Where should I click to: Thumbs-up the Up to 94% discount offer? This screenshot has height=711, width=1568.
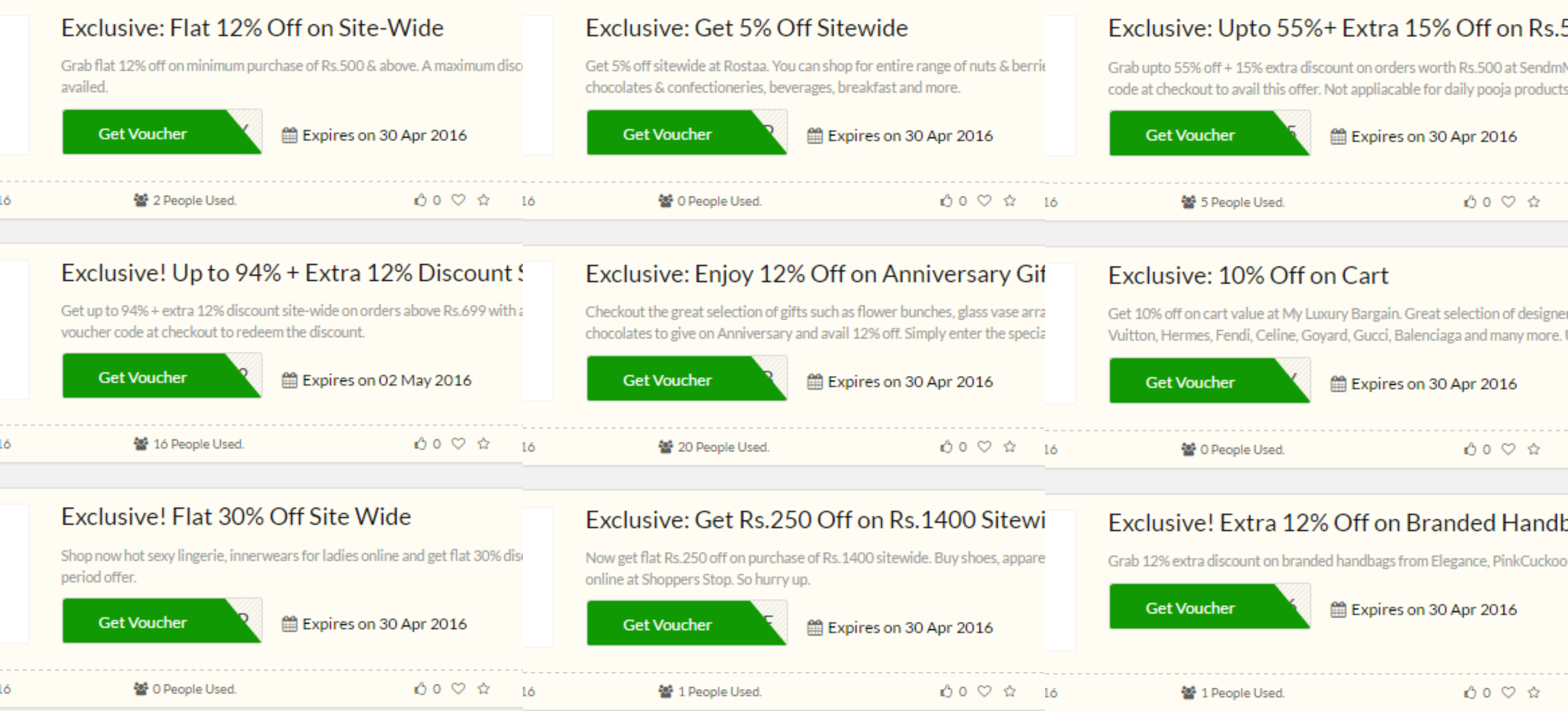point(420,443)
